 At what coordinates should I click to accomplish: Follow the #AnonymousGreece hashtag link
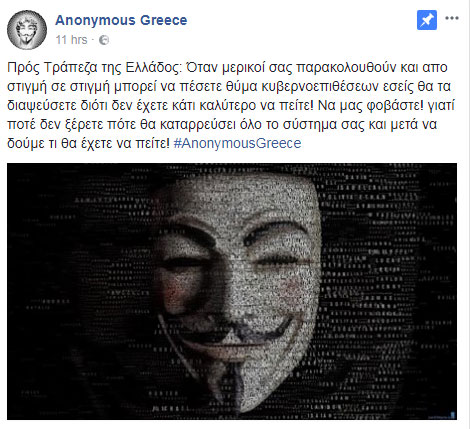click(237, 143)
